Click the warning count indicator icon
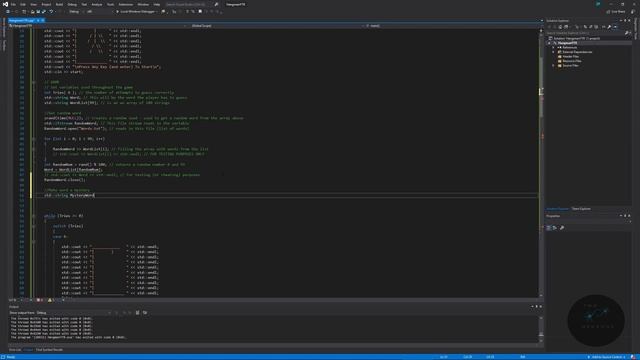The width and height of the screenshot is (640, 360). (51, 300)
